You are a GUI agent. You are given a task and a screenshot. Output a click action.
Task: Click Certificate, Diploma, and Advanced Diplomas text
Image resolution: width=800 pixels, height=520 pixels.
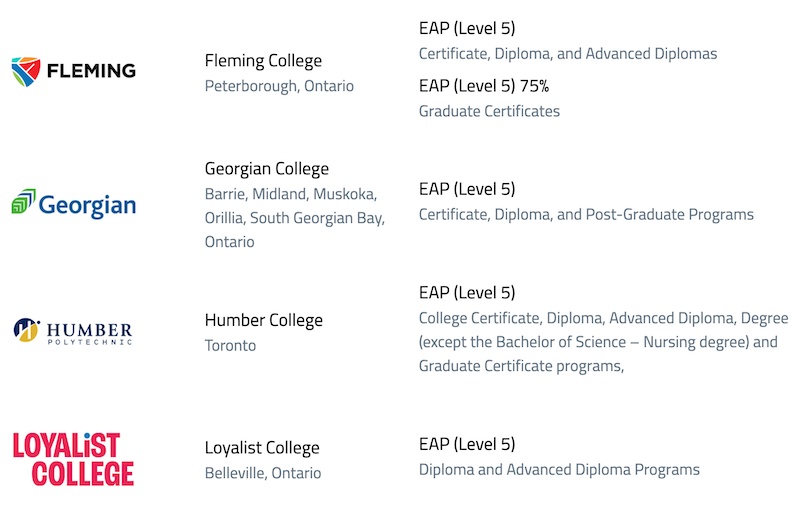[568, 54]
